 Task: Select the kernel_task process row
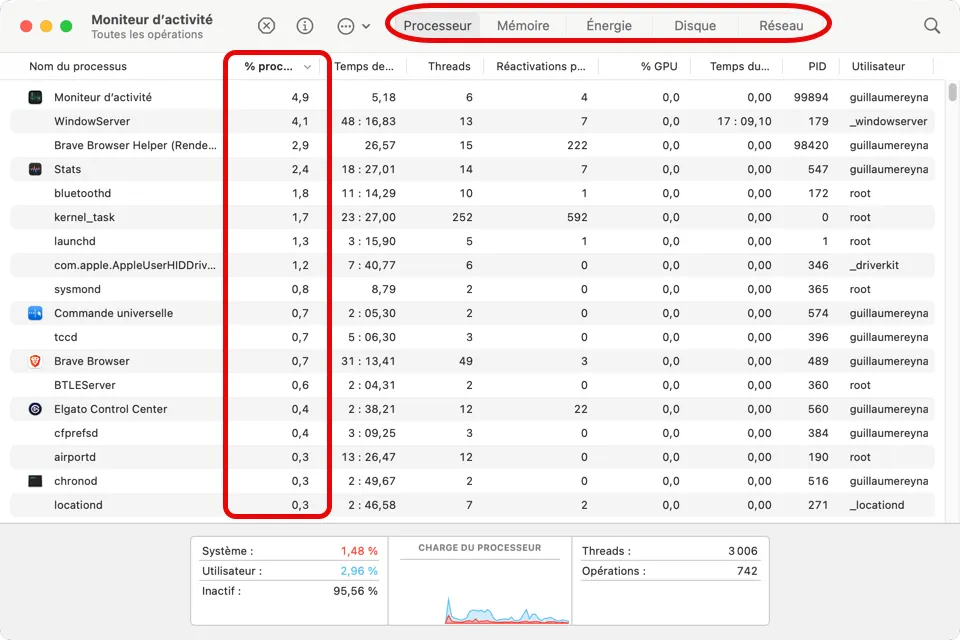click(x=472, y=217)
